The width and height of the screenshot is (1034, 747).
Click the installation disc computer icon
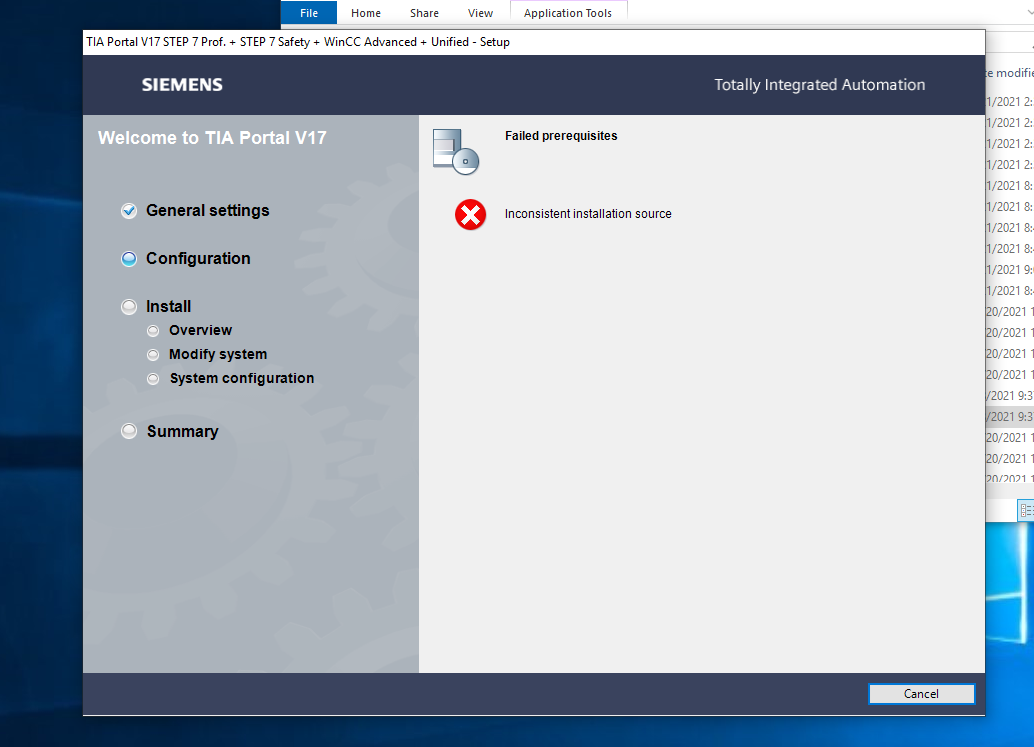pos(455,152)
